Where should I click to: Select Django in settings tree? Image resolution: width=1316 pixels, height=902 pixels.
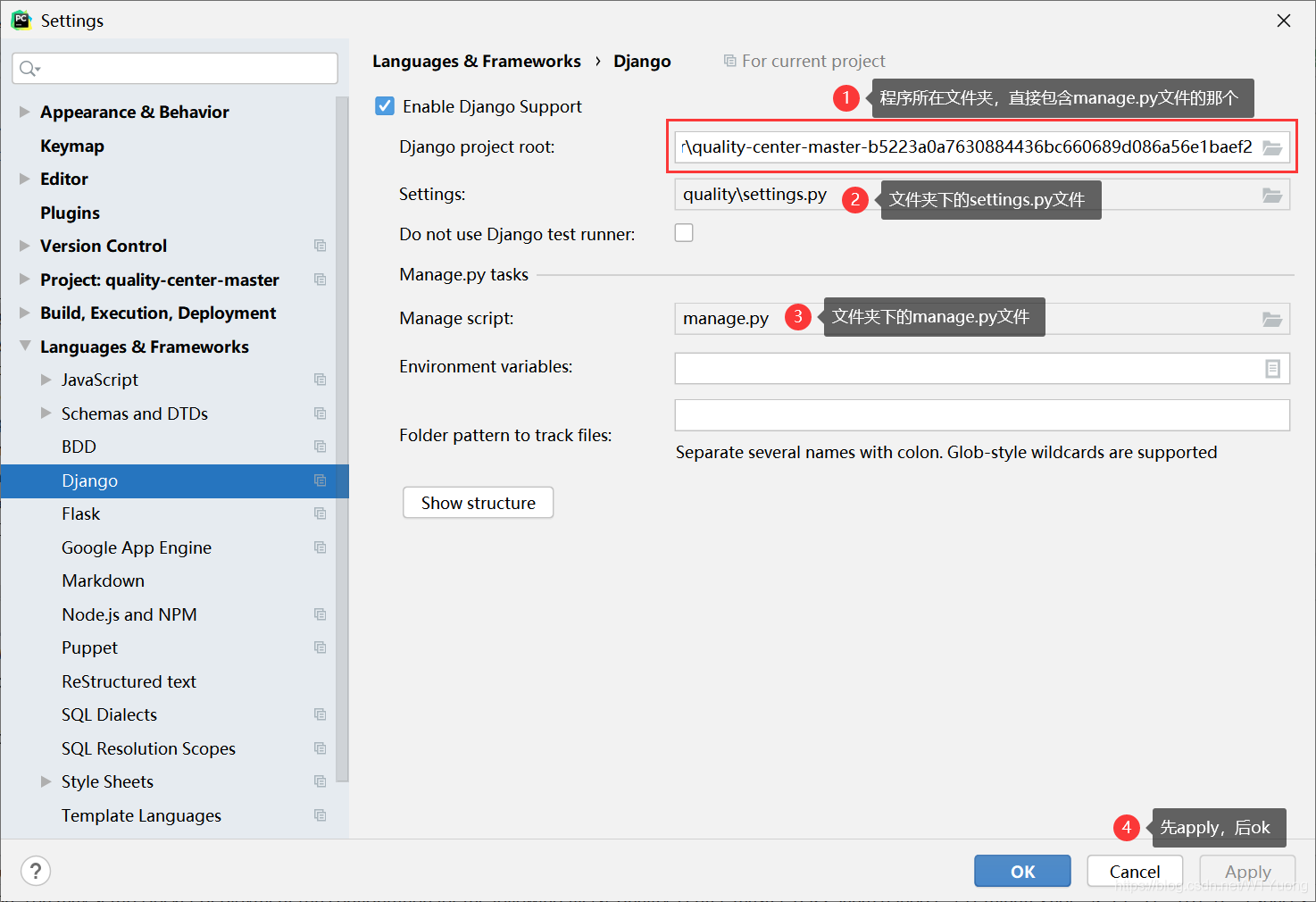[174, 480]
